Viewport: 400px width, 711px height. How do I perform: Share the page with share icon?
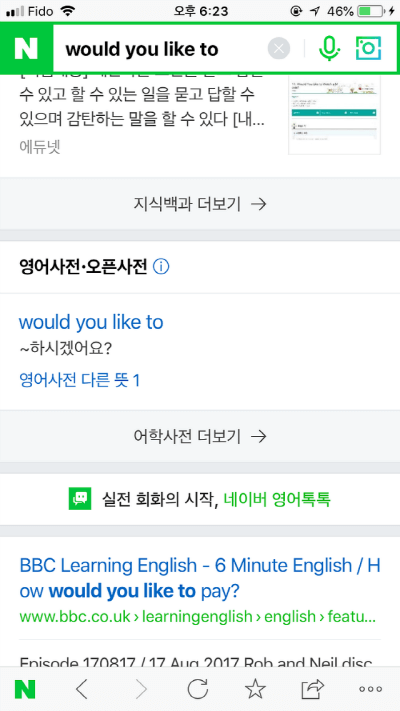click(x=313, y=689)
